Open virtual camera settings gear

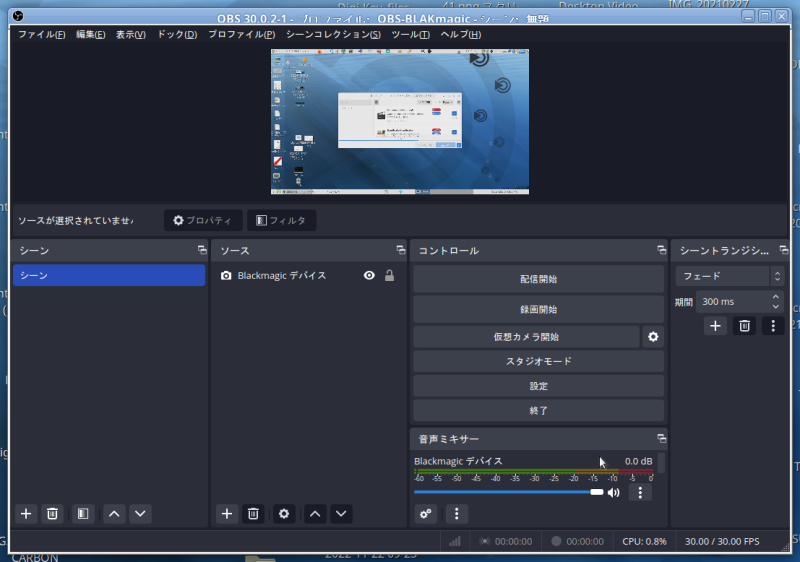tap(653, 337)
